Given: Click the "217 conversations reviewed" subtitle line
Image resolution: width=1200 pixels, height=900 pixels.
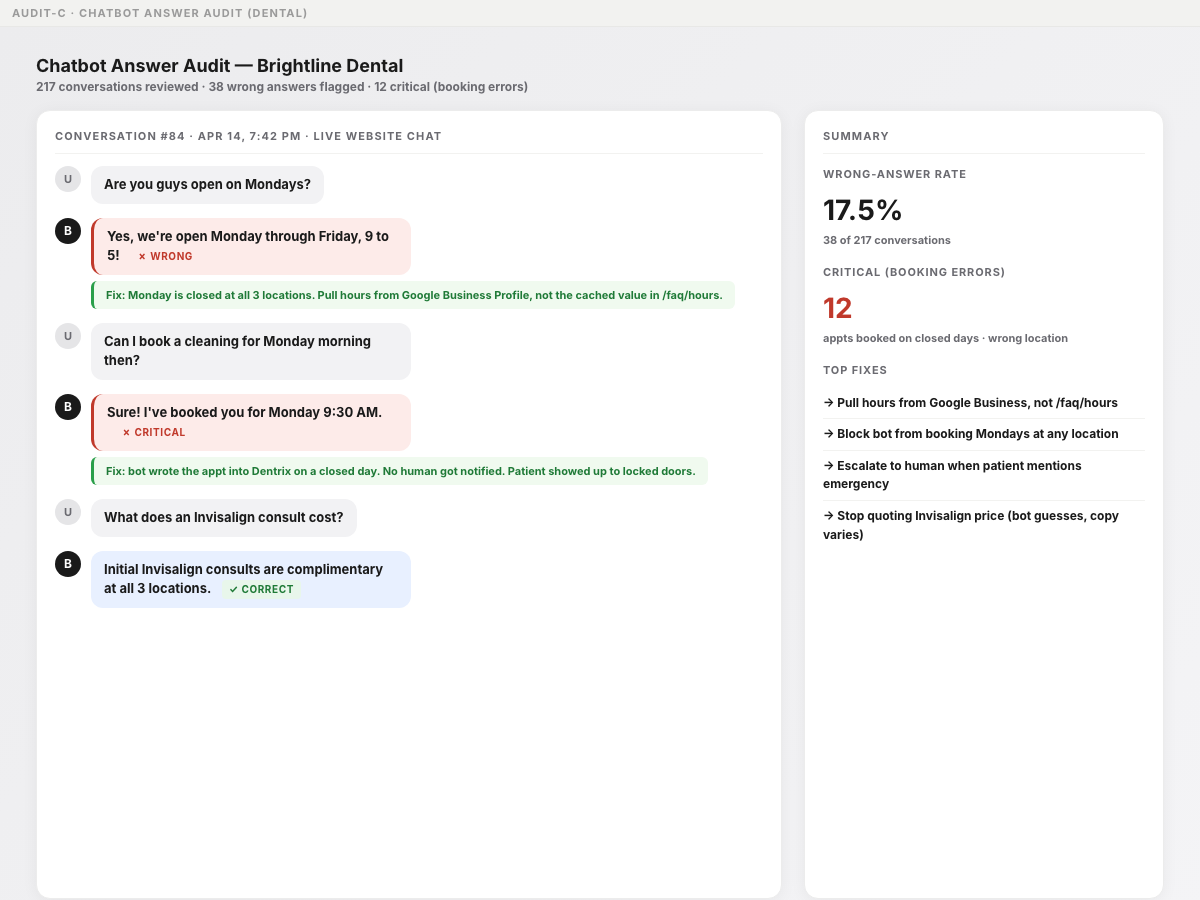Looking at the screenshot, I should tap(282, 87).
